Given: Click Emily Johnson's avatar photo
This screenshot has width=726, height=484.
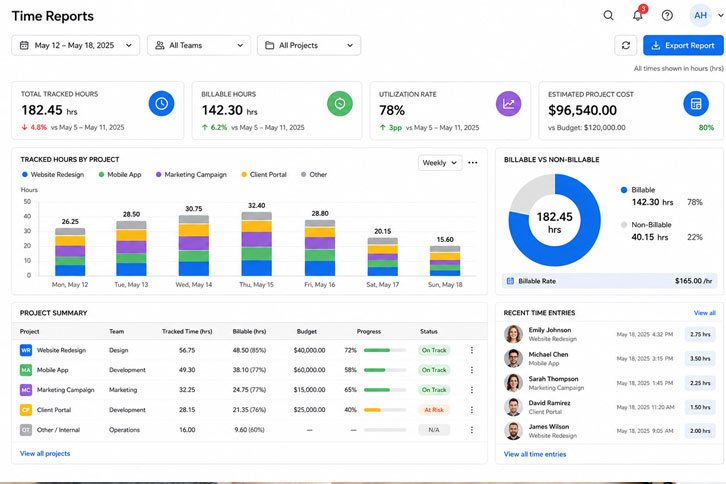Looking at the screenshot, I should coord(513,334).
